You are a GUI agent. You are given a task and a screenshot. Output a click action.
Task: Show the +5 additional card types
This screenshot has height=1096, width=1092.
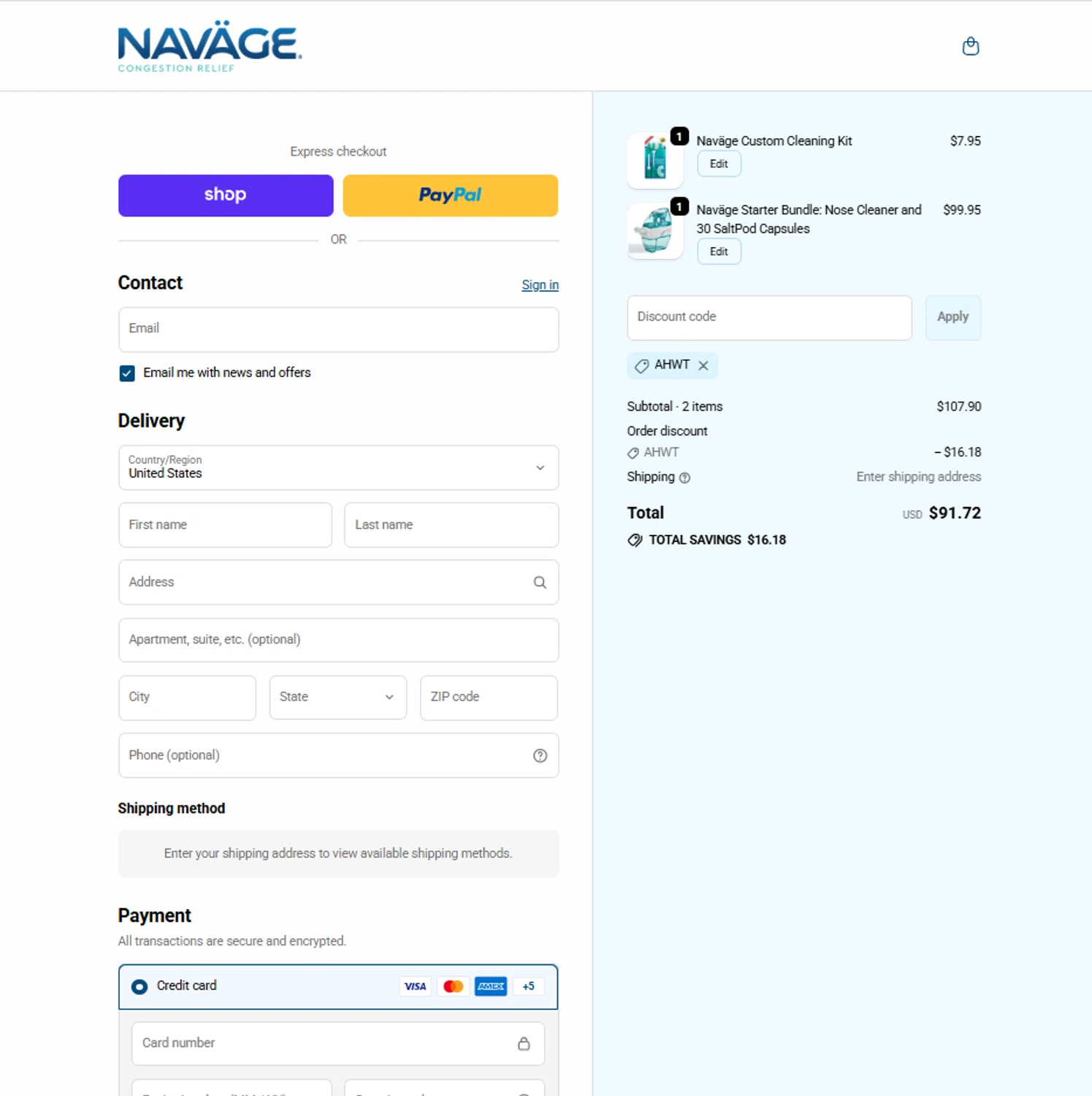(528, 986)
